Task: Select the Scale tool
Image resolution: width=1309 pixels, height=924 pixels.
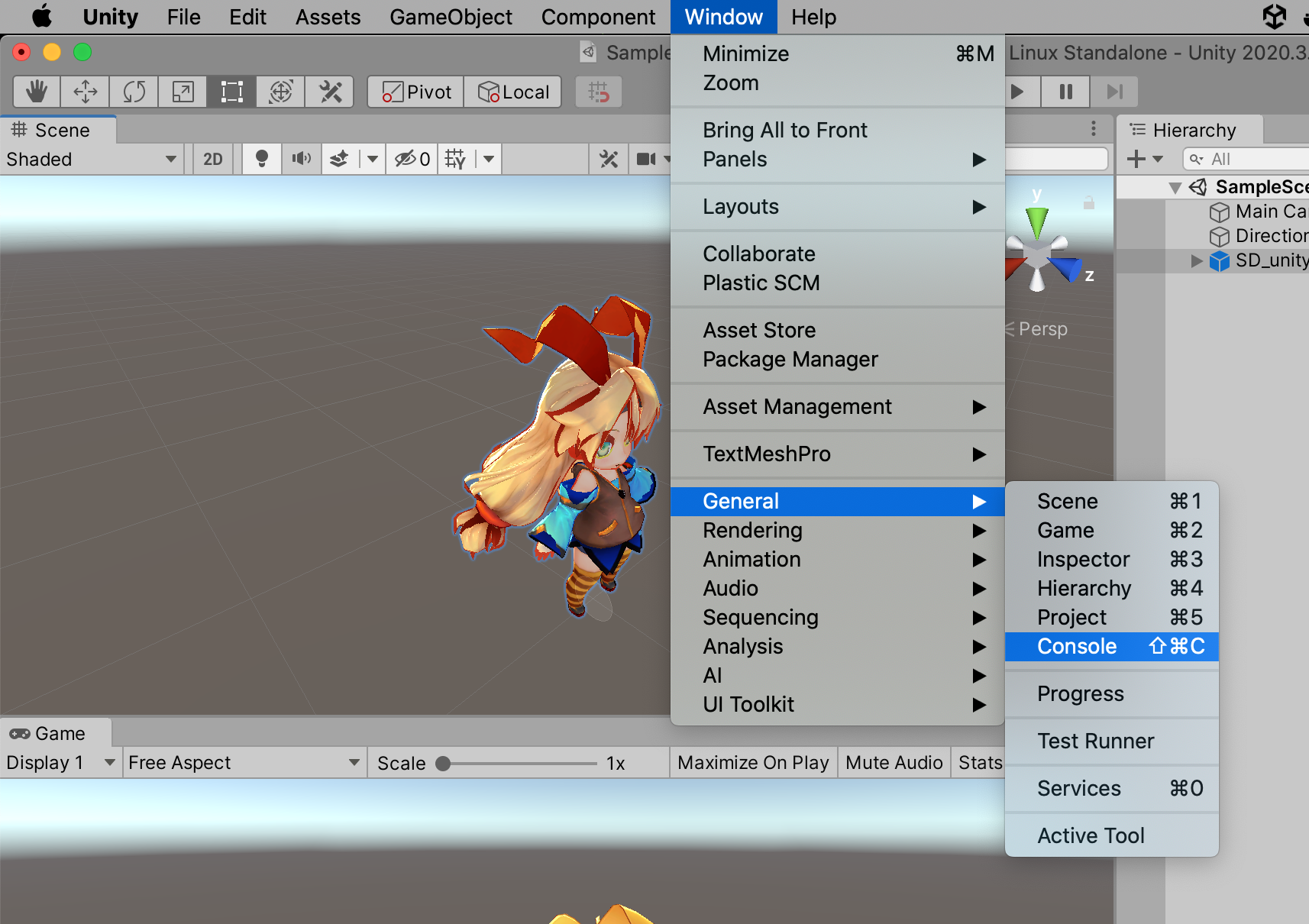Action: pos(183,92)
